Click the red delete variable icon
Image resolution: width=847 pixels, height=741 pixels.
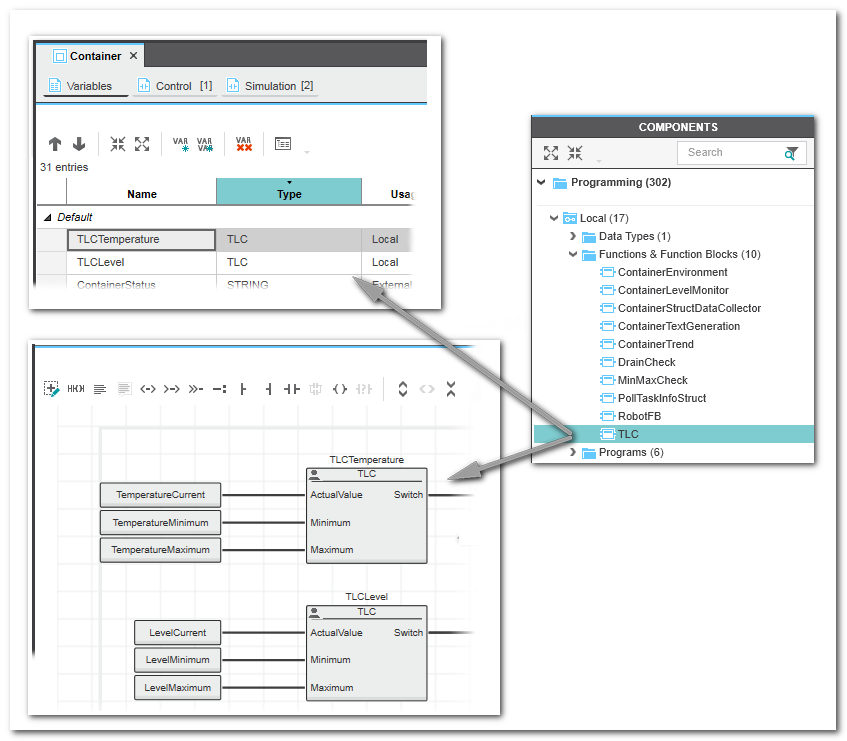[x=243, y=144]
